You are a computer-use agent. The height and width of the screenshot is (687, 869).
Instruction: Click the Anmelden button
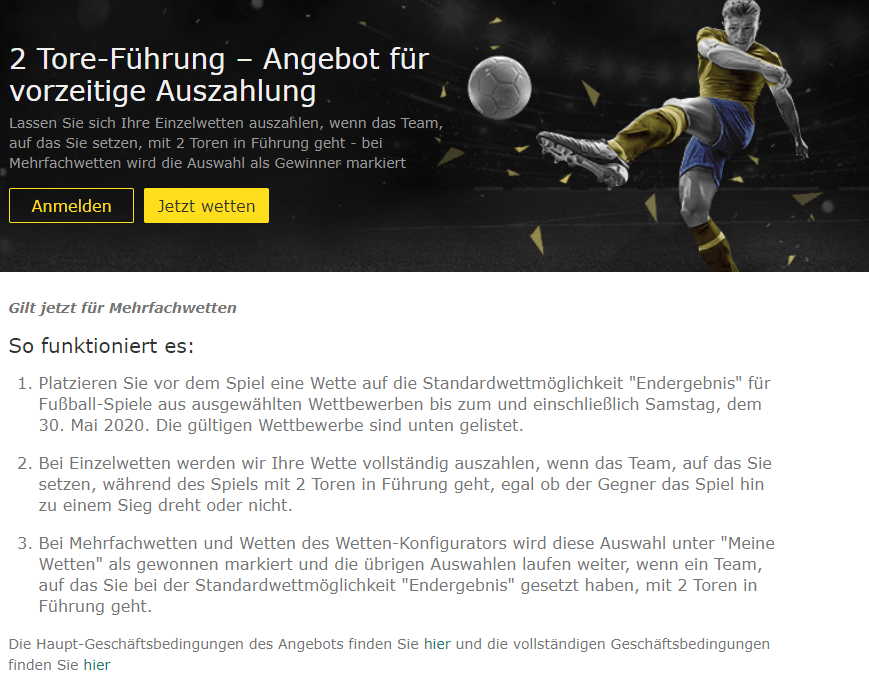71,206
